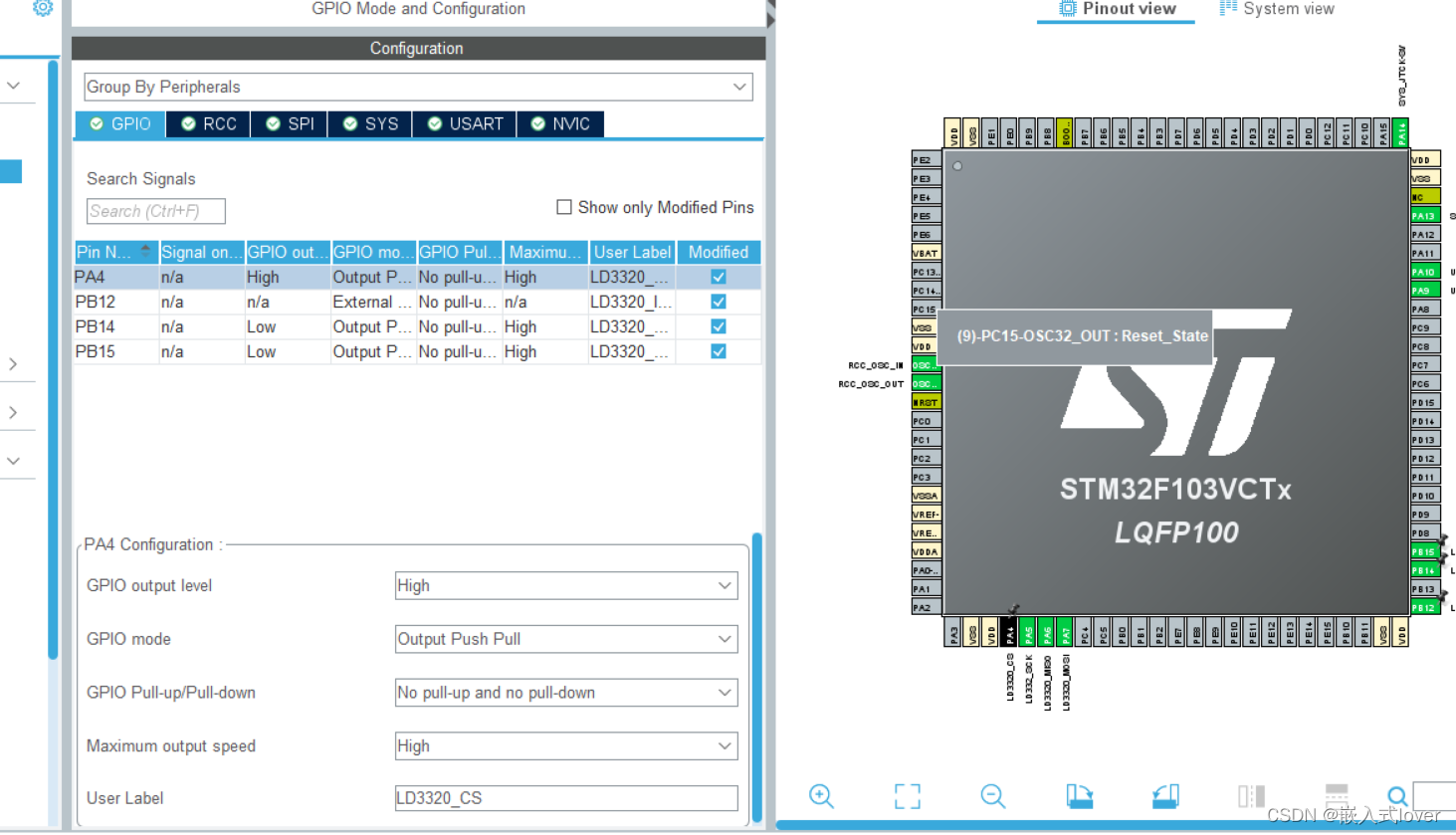Click the vertical scrollbar of PA4 Configuration

tap(757, 677)
